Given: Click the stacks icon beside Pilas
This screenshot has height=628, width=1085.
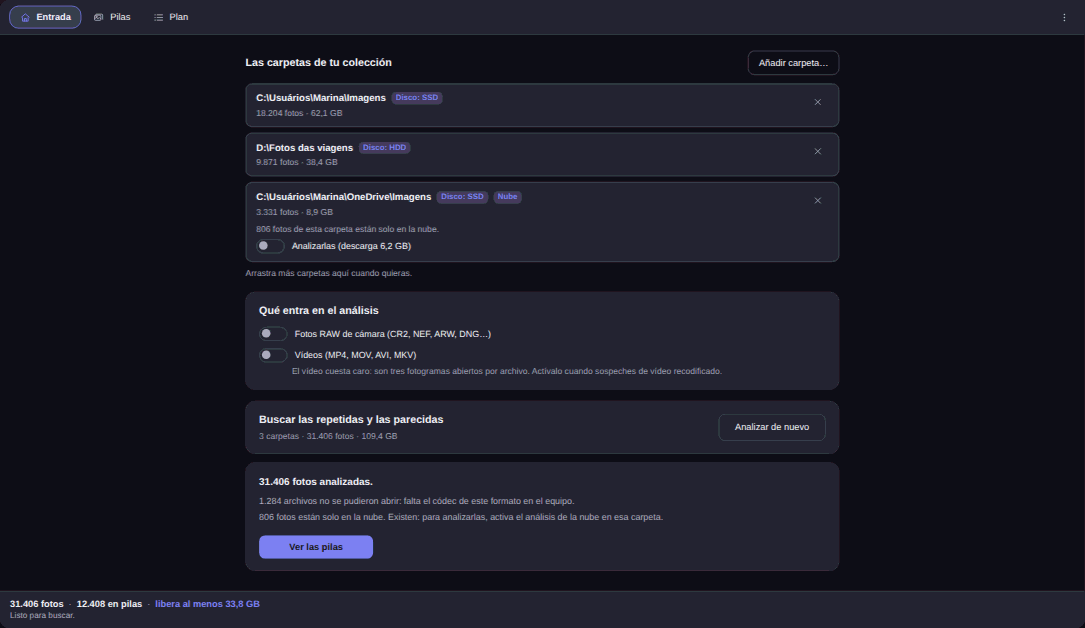Looking at the screenshot, I should 98,17.
